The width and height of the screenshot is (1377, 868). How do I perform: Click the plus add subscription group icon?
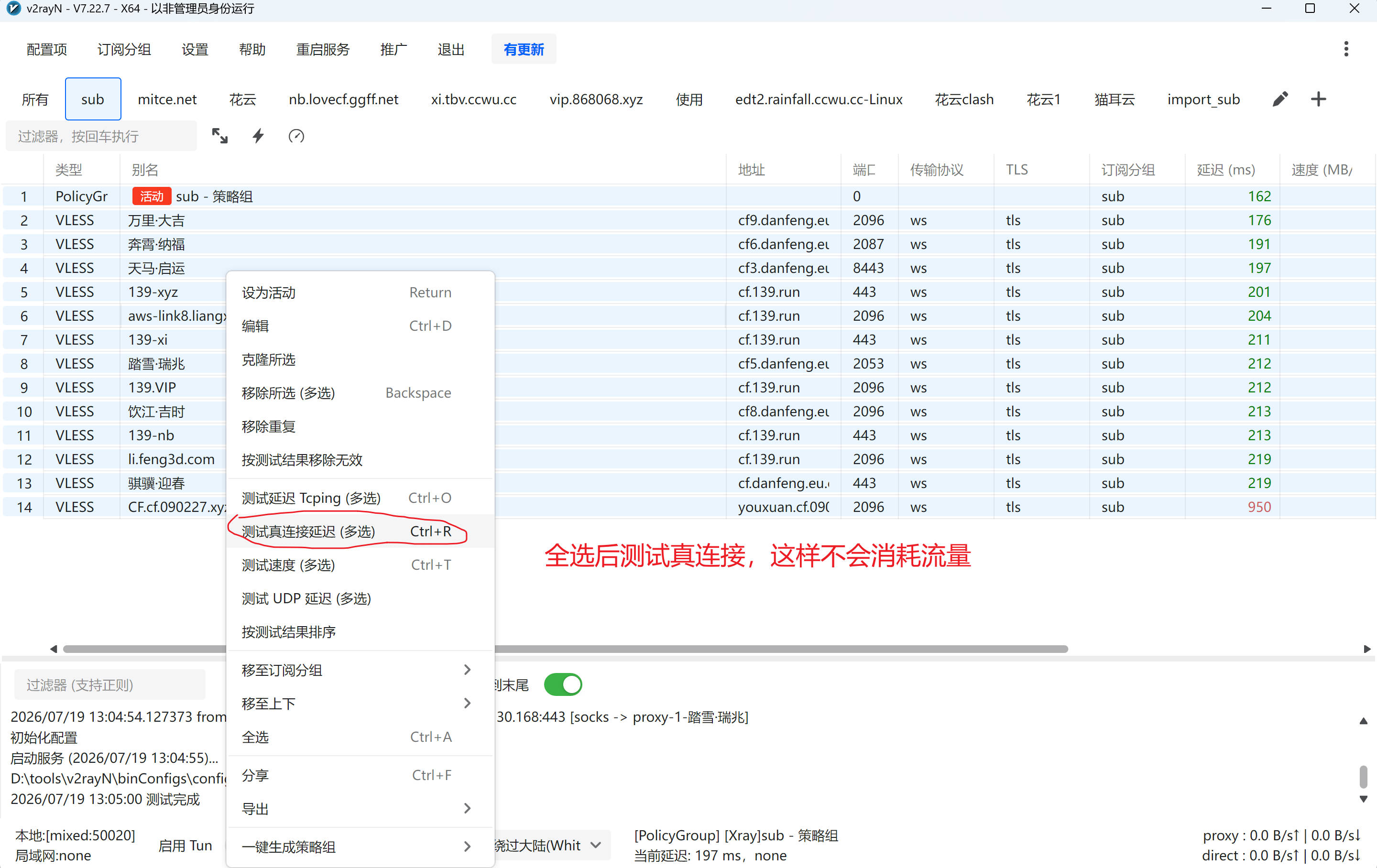(x=1318, y=99)
